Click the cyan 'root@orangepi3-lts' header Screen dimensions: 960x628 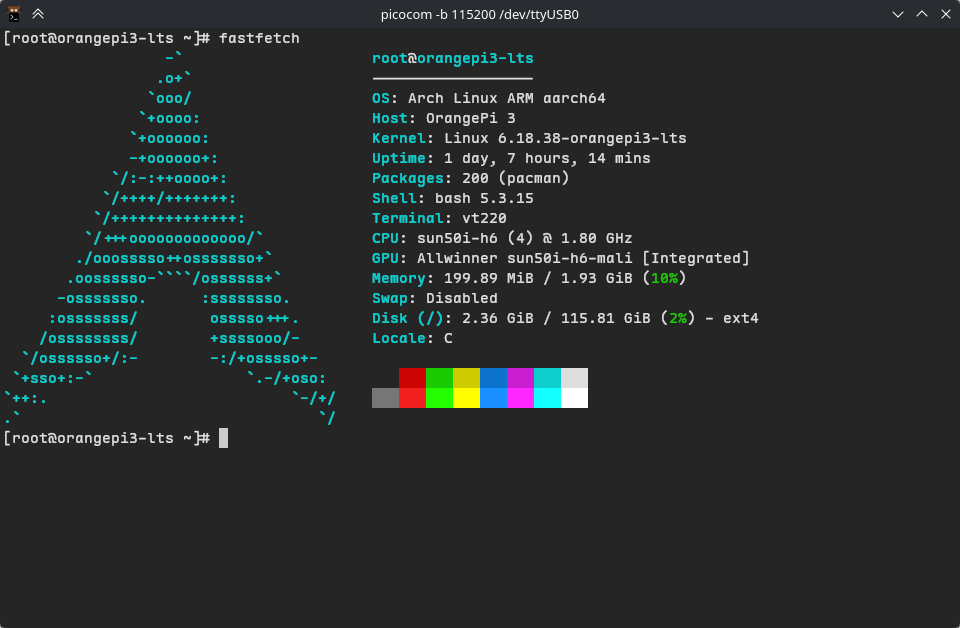[452, 58]
